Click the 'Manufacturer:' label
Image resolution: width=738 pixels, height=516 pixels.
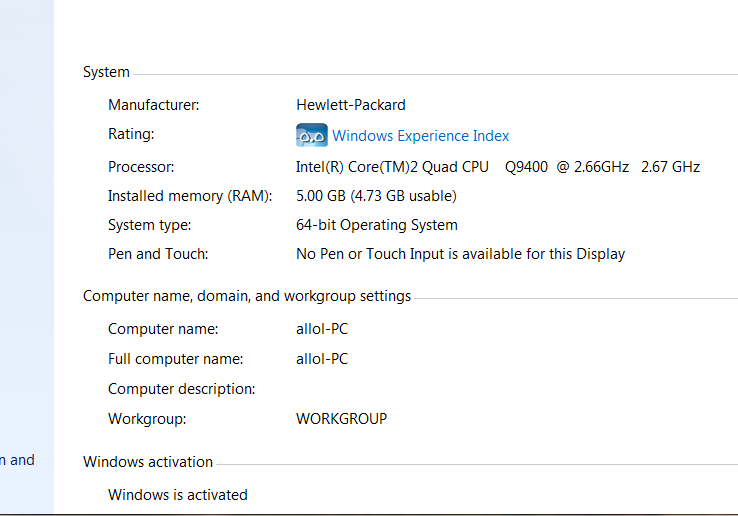[153, 105]
